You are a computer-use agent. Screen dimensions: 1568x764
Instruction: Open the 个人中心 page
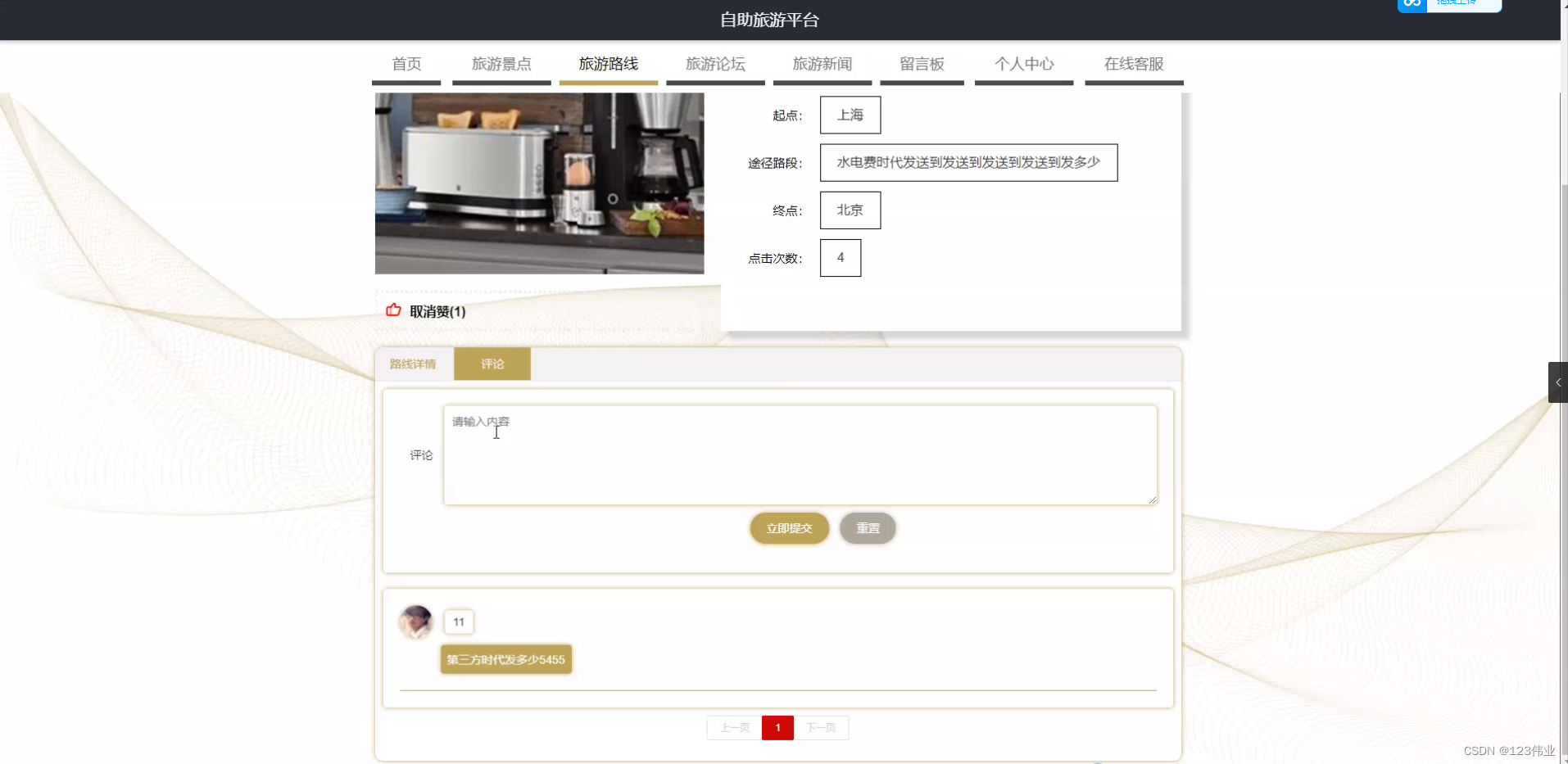1024,64
